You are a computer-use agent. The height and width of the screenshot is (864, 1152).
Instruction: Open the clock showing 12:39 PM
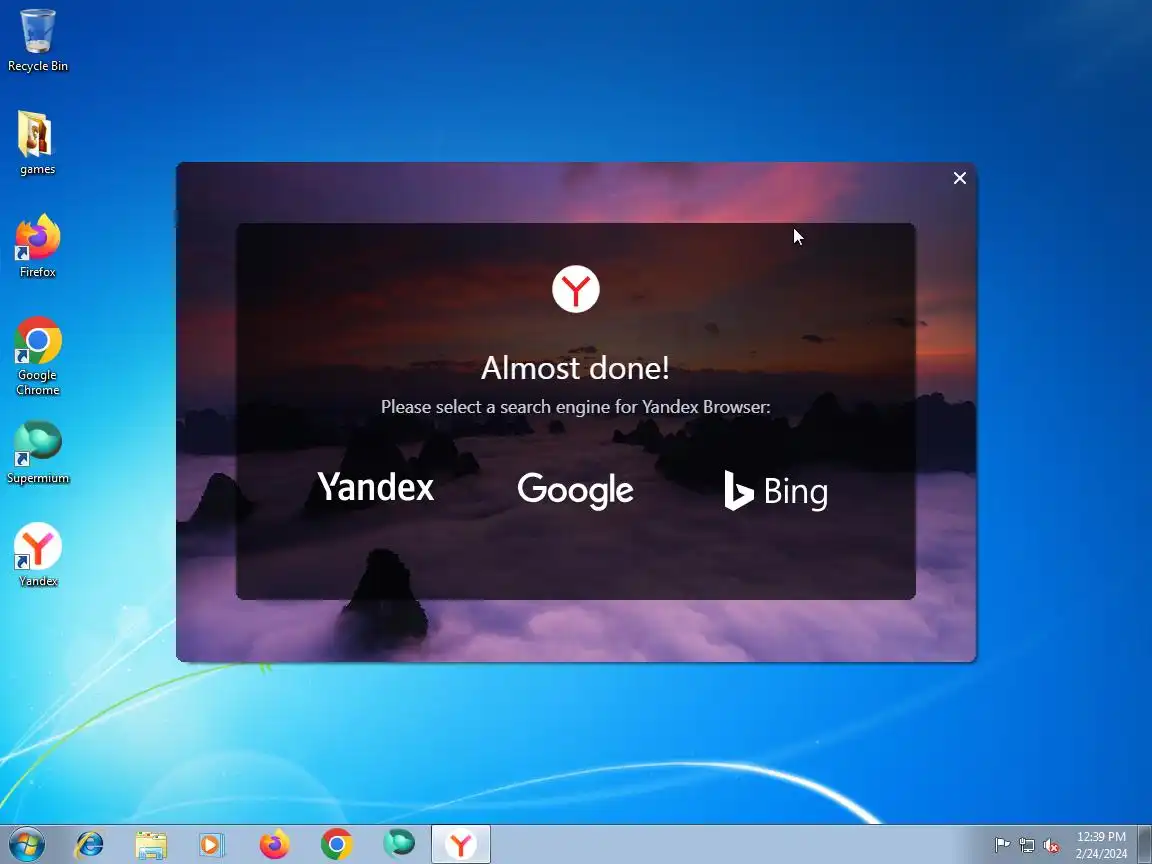coord(1101,845)
